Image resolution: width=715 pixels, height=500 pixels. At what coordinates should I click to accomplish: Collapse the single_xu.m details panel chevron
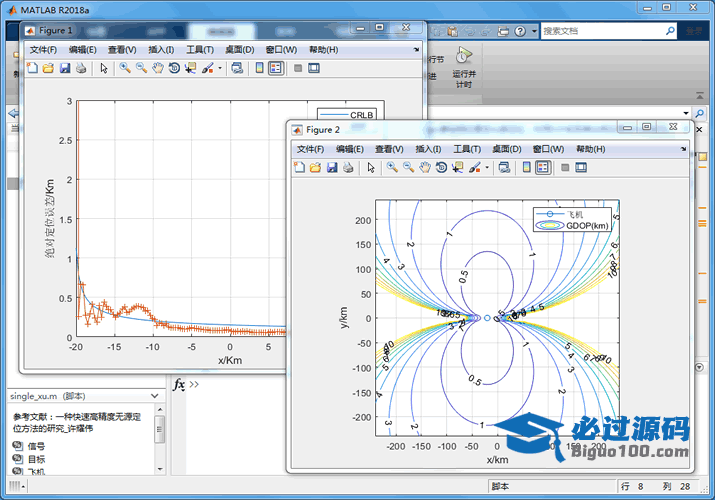click(155, 397)
